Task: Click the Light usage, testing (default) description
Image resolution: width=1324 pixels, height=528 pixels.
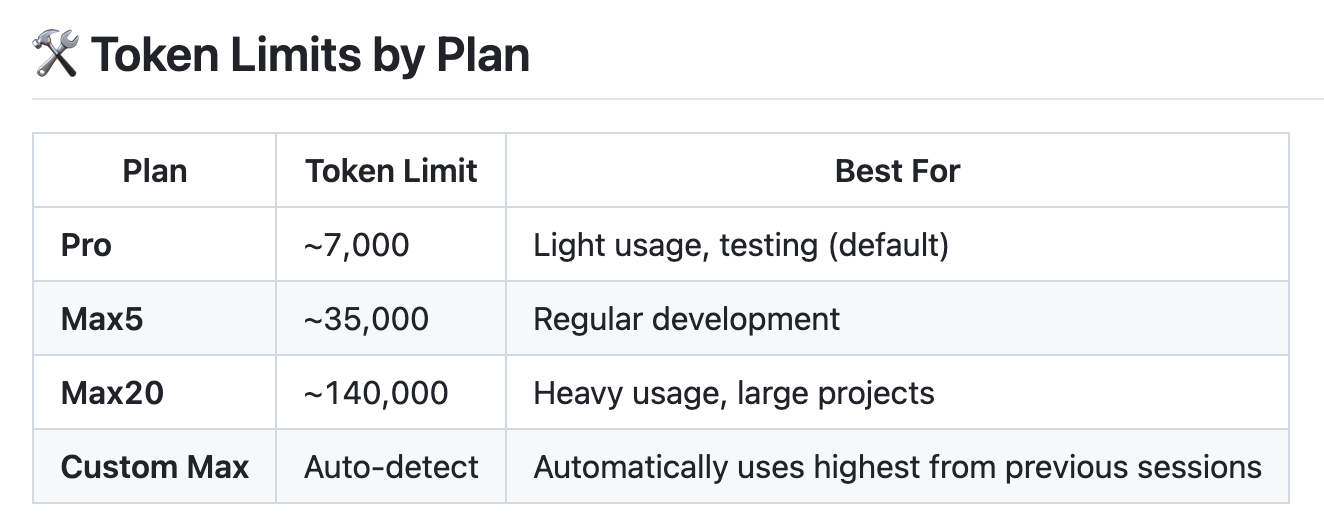Action: click(x=741, y=245)
